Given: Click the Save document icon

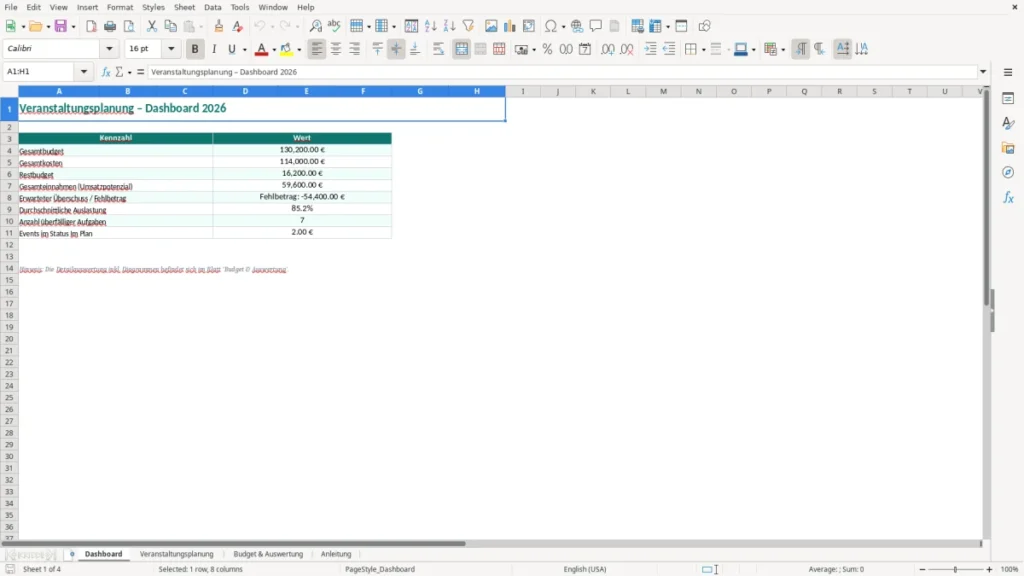Looking at the screenshot, I should 61,26.
